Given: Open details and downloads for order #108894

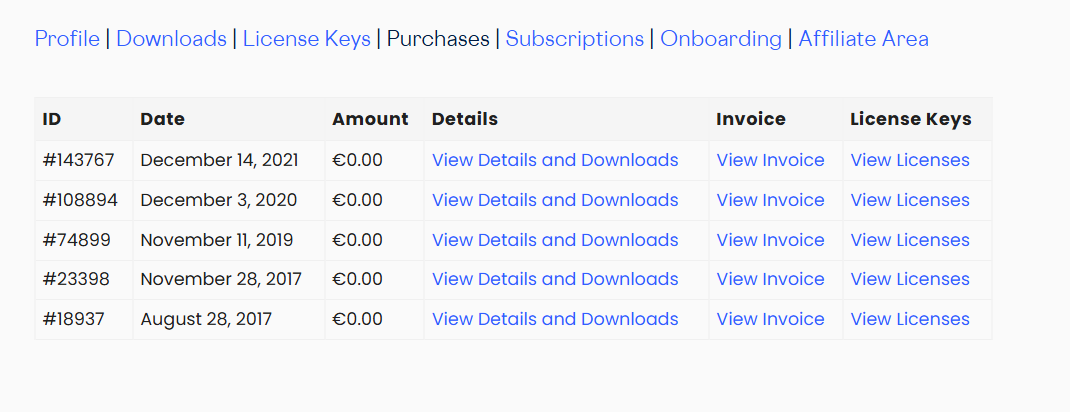Looking at the screenshot, I should point(555,200).
